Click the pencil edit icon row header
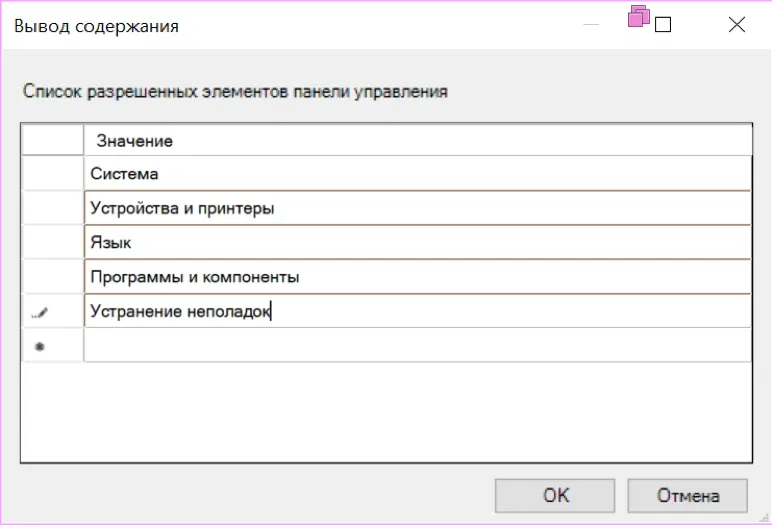The width and height of the screenshot is (772, 525). coord(41,312)
